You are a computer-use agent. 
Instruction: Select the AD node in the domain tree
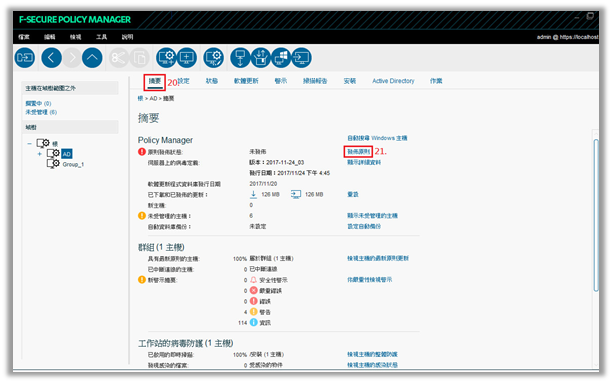(x=67, y=154)
